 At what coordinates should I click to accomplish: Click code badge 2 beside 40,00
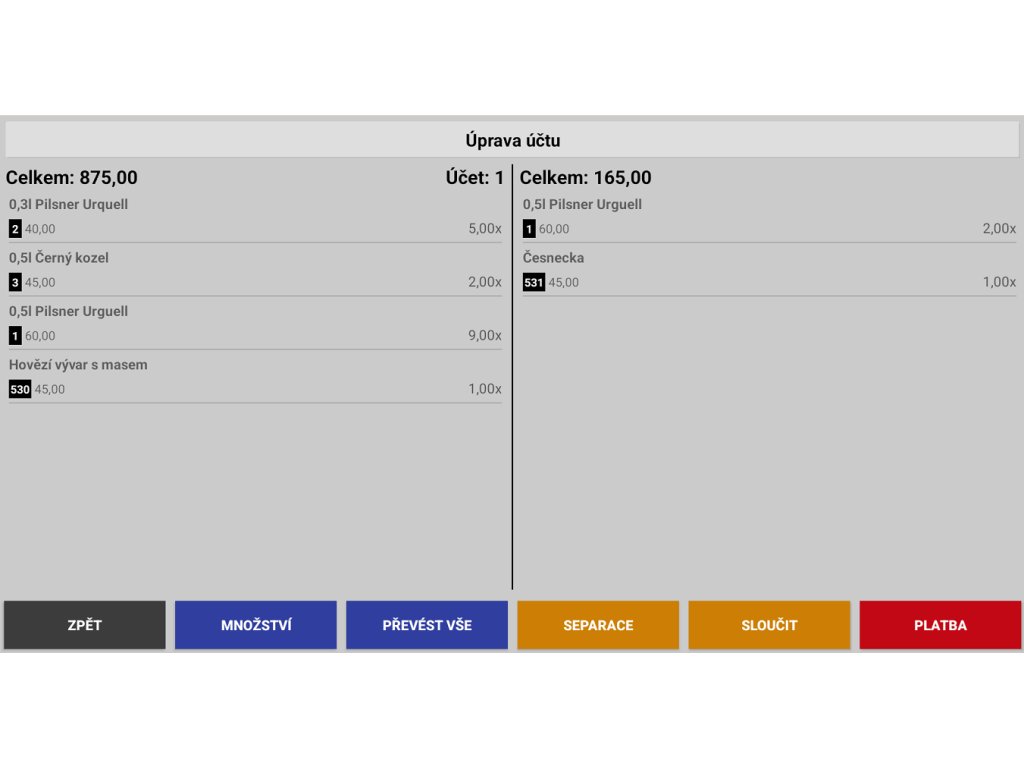point(15,229)
